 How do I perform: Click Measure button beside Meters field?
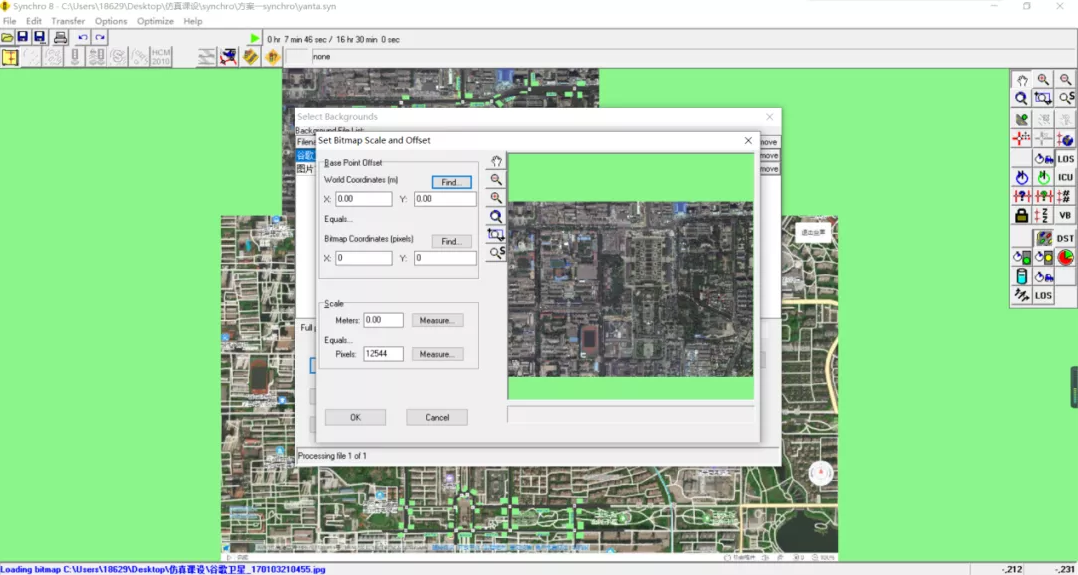[437, 321]
